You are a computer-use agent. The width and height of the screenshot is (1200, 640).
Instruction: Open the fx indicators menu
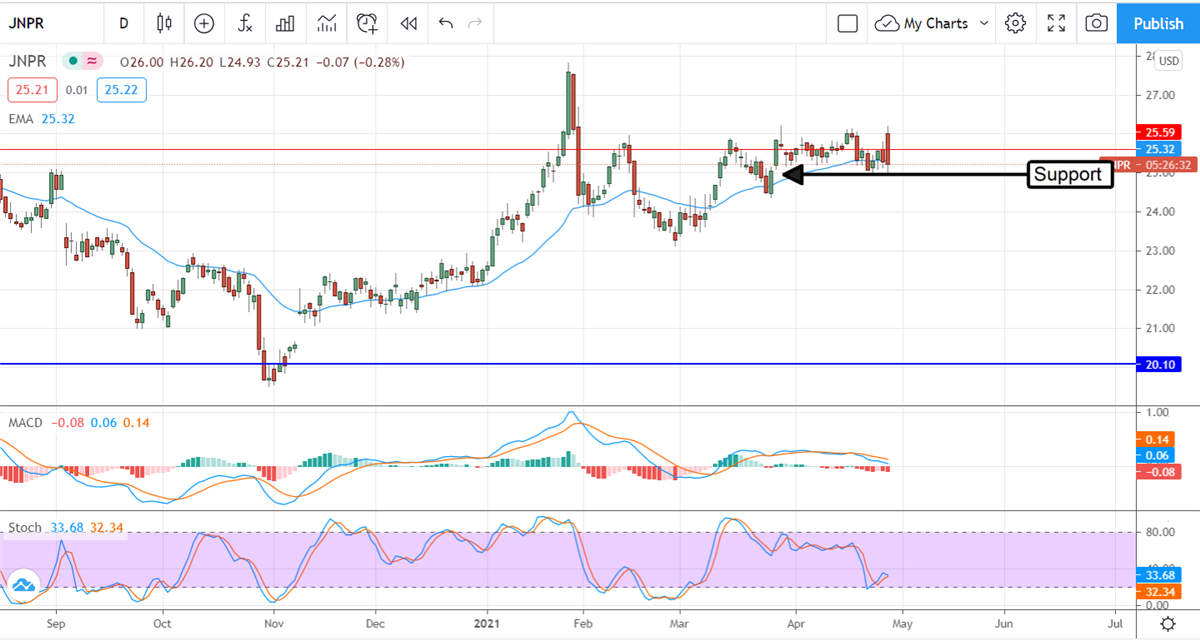click(245, 23)
